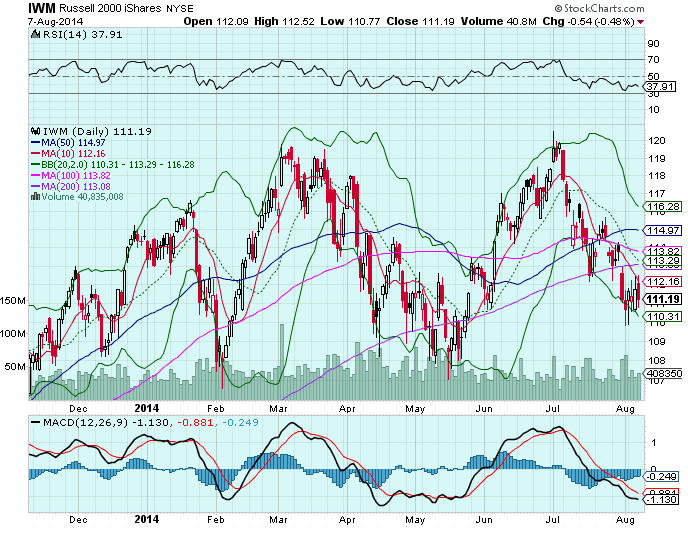Click the 50M label on the volume axis
The width and height of the screenshot is (688, 534).
click(x=15, y=366)
